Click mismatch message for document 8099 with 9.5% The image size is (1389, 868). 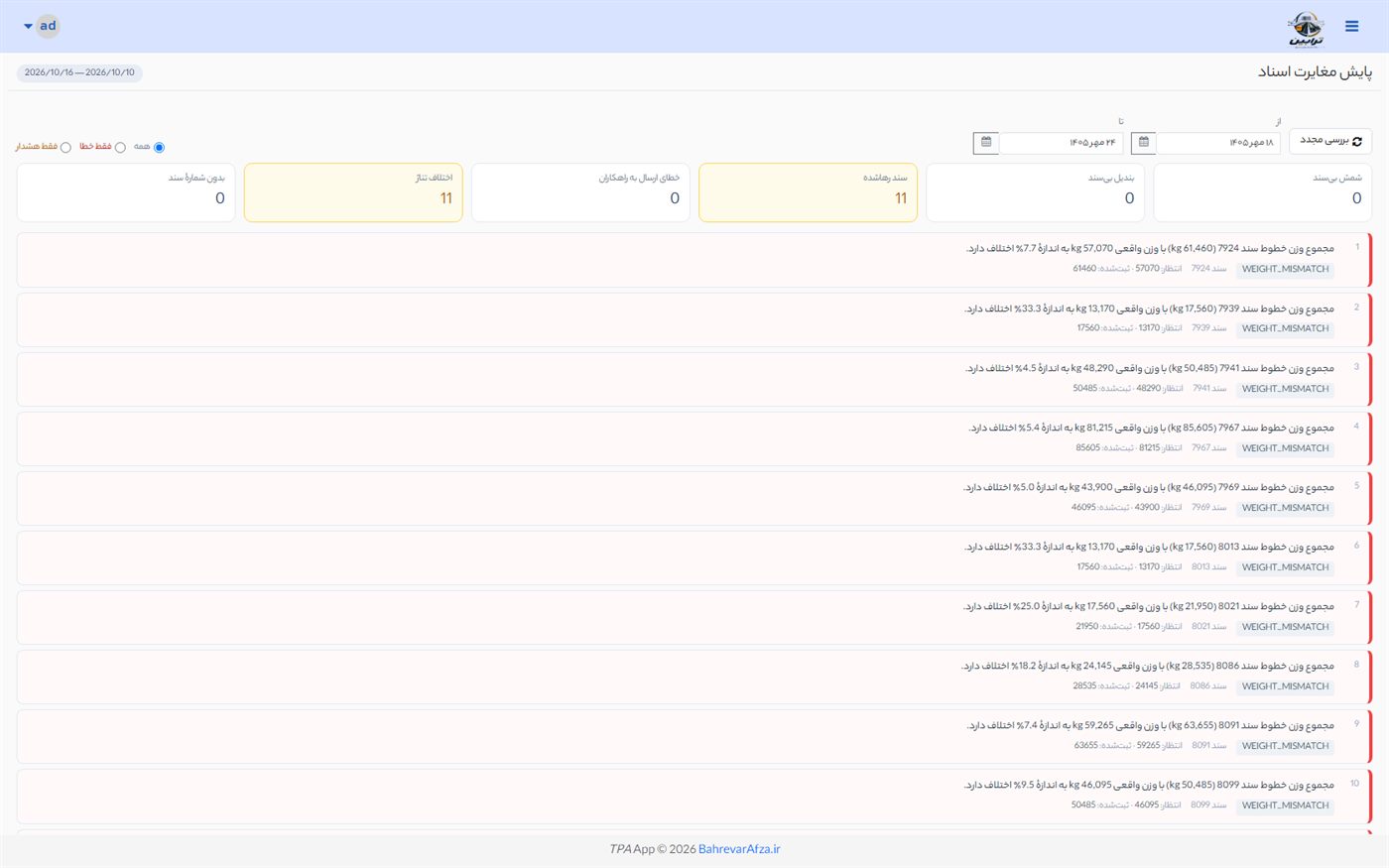coord(1149,785)
